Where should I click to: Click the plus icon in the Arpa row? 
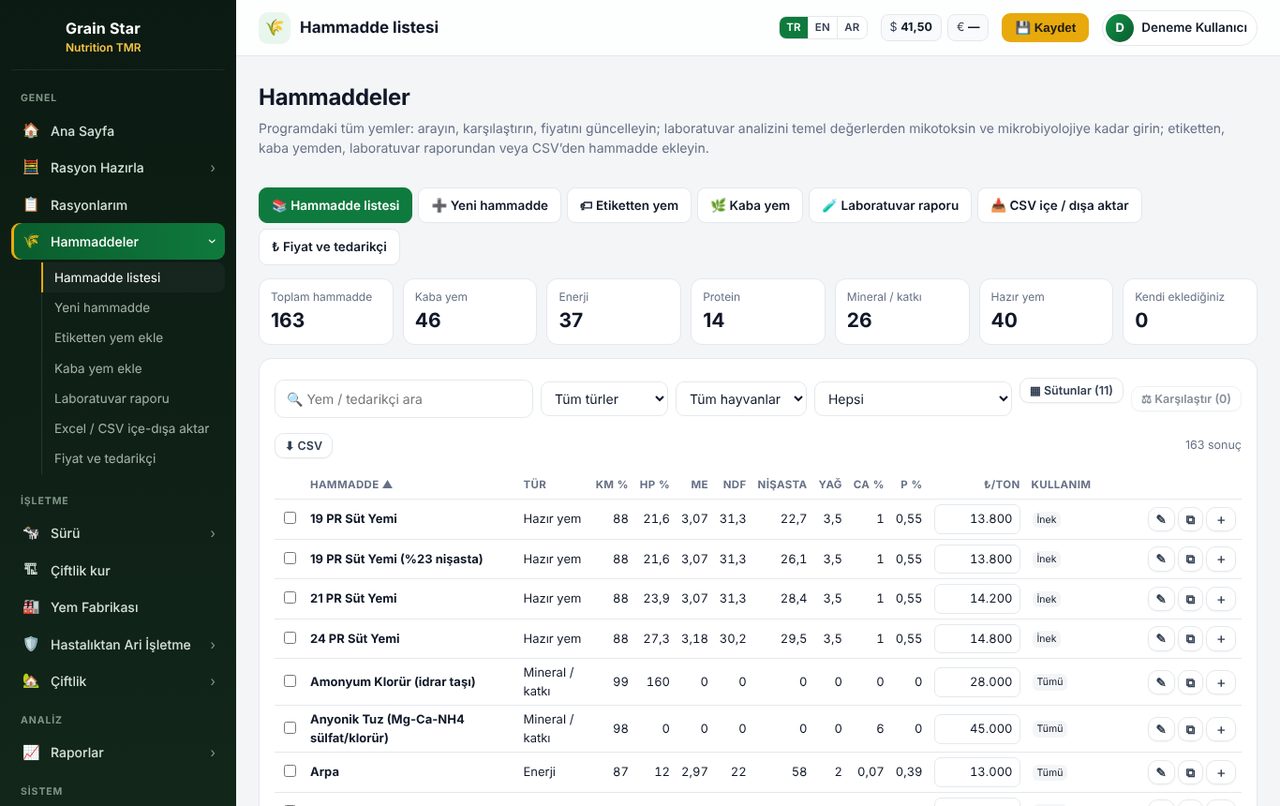tap(1221, 772)
